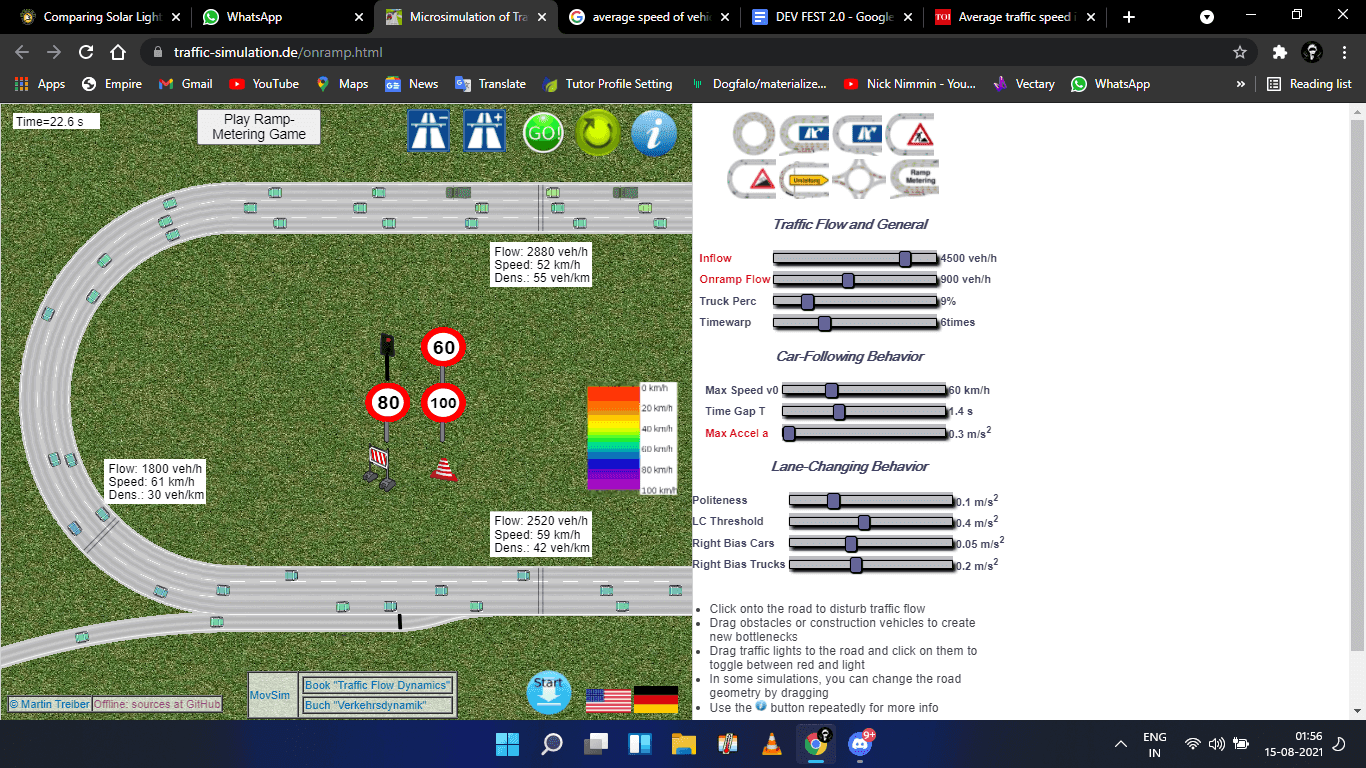Open Buch "Verkehrsdynamik" link

coord(378,706)
